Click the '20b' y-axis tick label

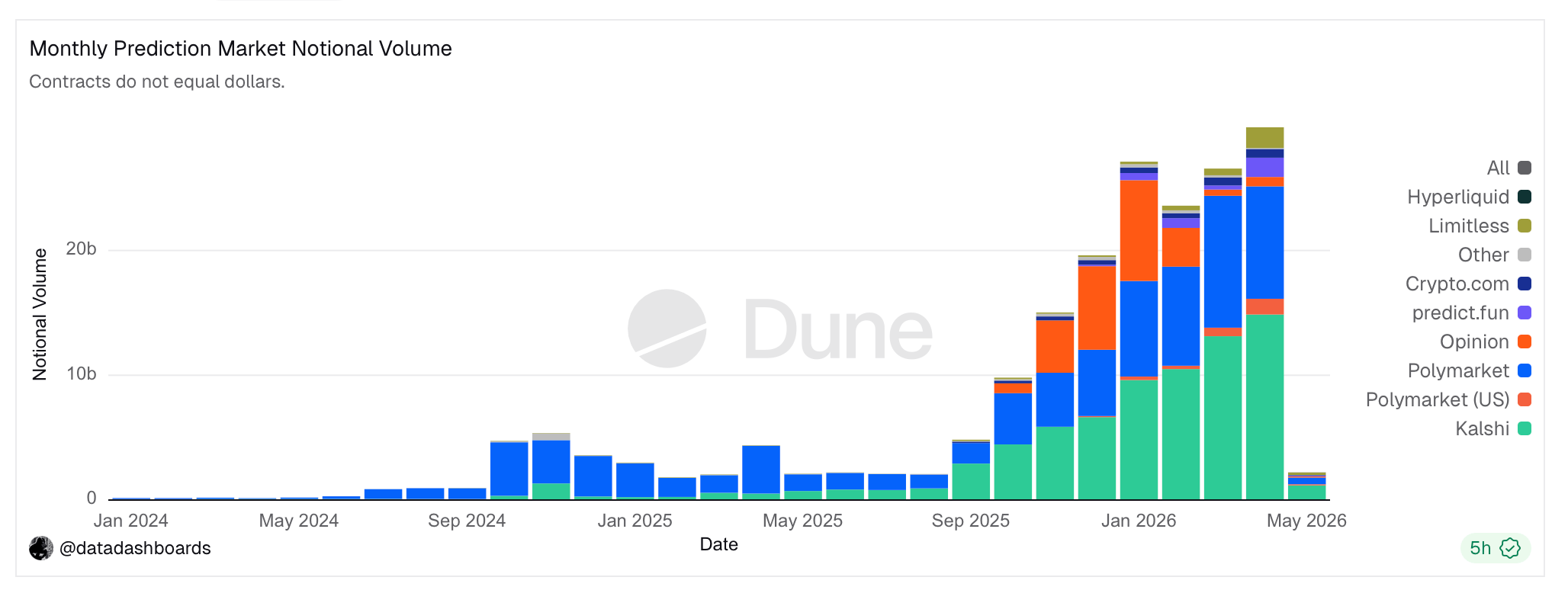[81, 249]
